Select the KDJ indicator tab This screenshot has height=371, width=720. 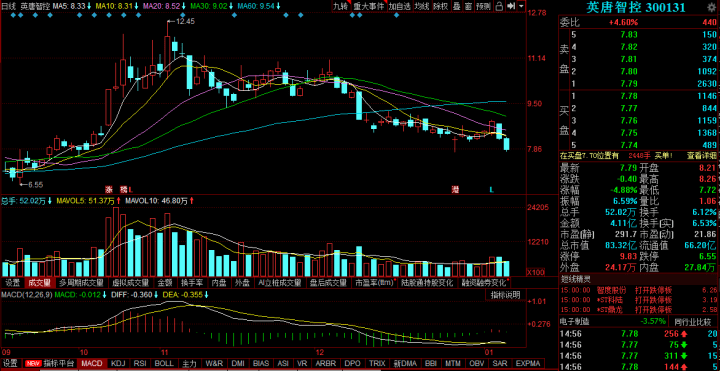118,363
